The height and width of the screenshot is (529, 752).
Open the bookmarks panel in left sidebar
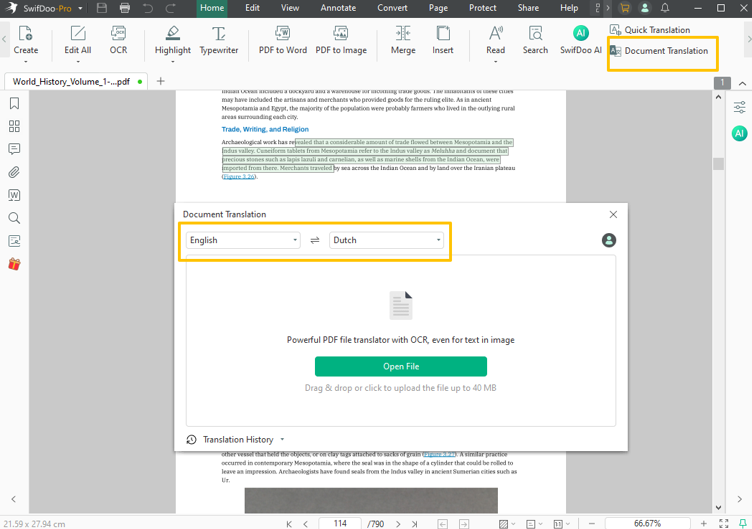pyautogui.click(x=14, y=104)
